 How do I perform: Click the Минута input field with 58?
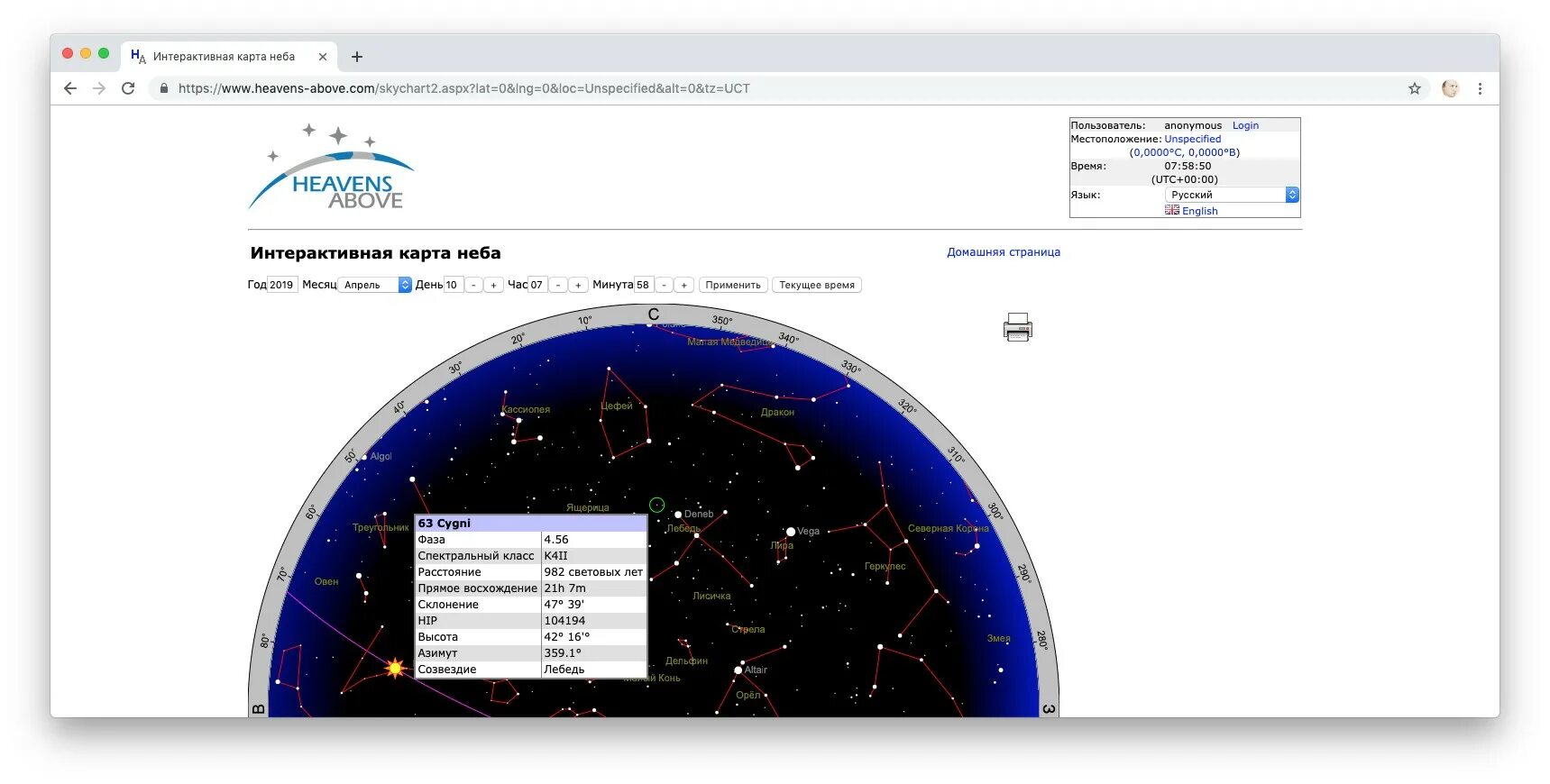click(x=644, y=285)
